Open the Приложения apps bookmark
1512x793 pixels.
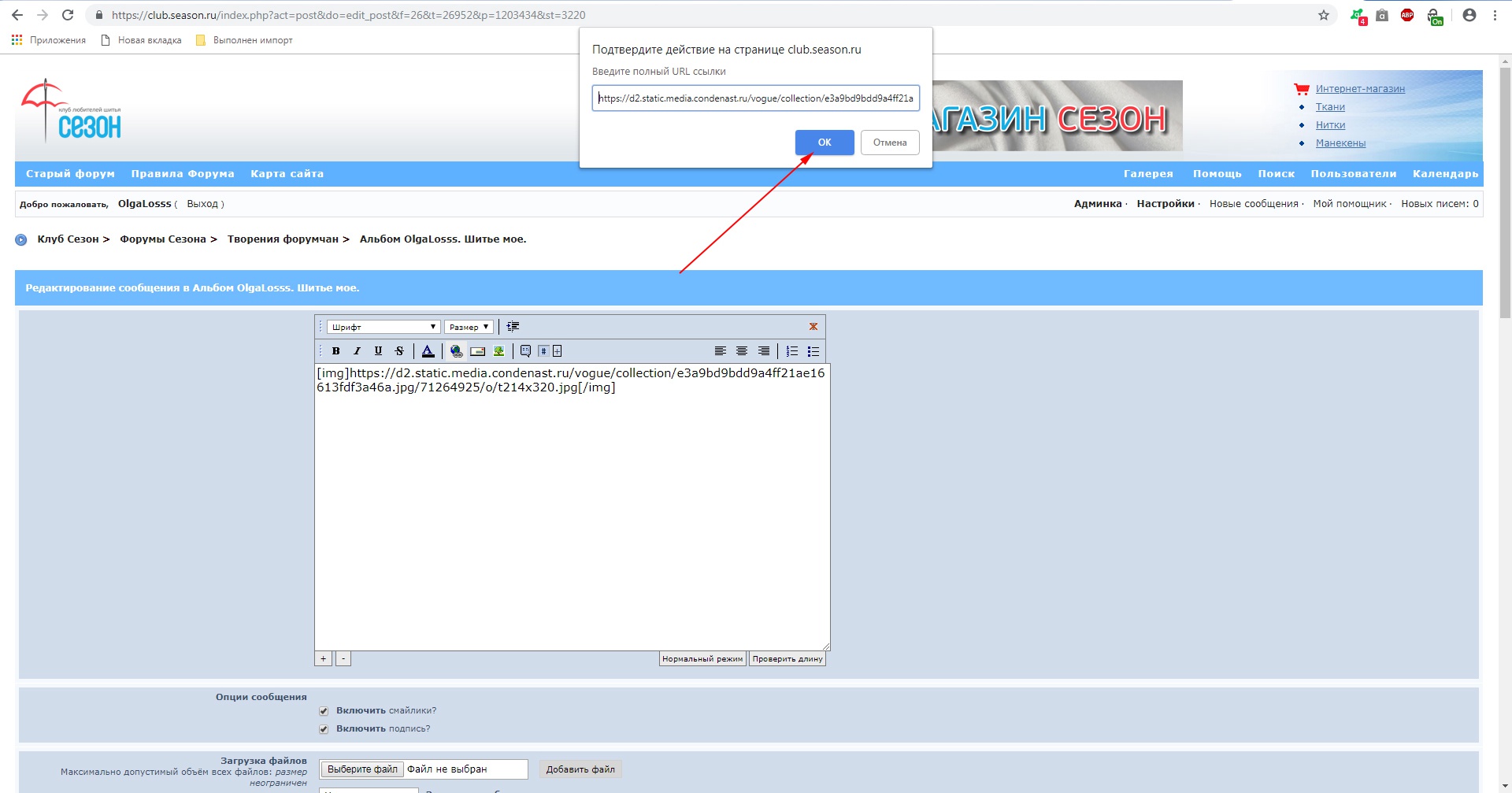(49, 40)
